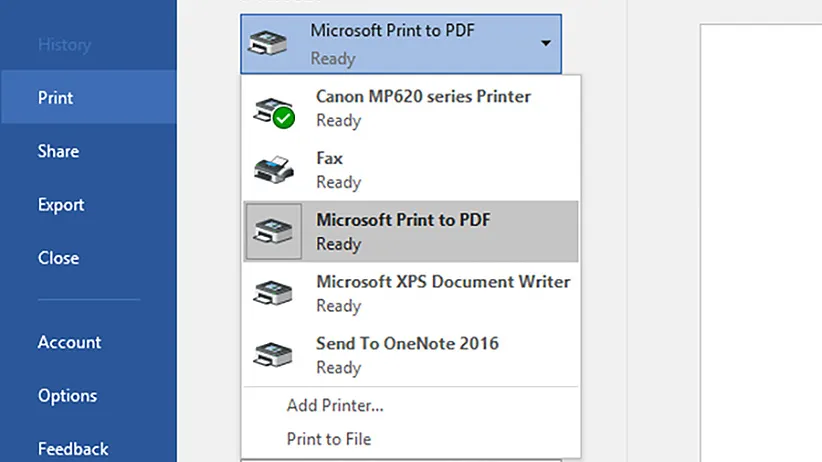The width and height of the screenshot is (822, 462).
Task: Open the Export page
Action: (61, 205)
